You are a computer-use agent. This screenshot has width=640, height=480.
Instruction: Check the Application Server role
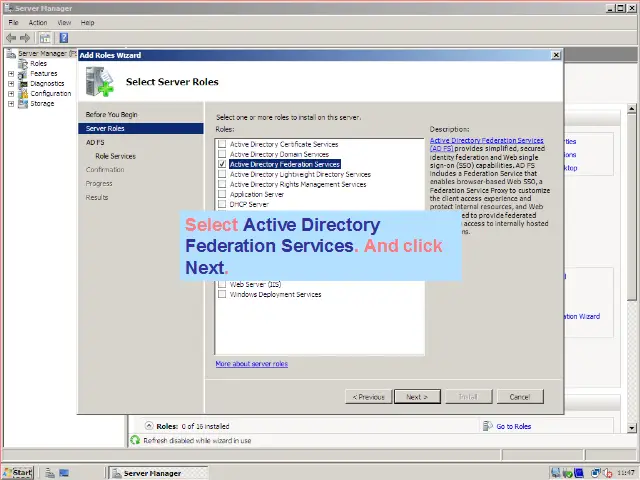coord(222,194)
